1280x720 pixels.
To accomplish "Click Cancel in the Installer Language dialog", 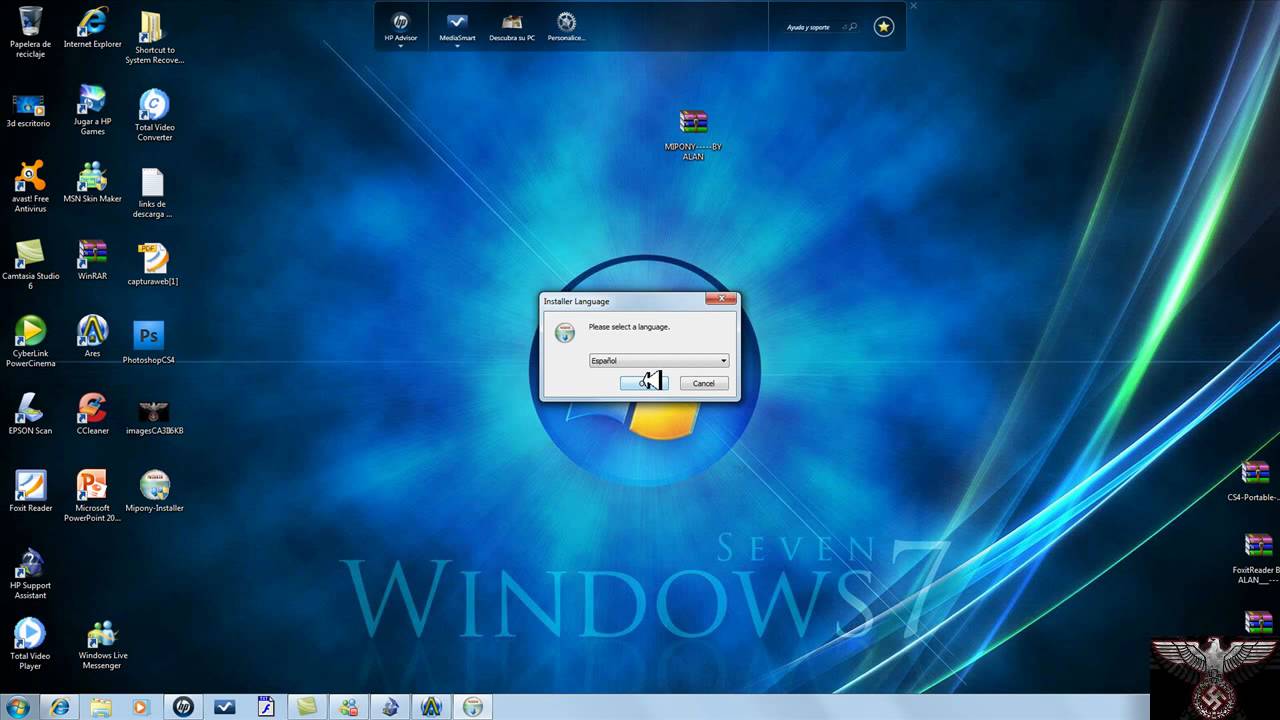I will point(704,383).
